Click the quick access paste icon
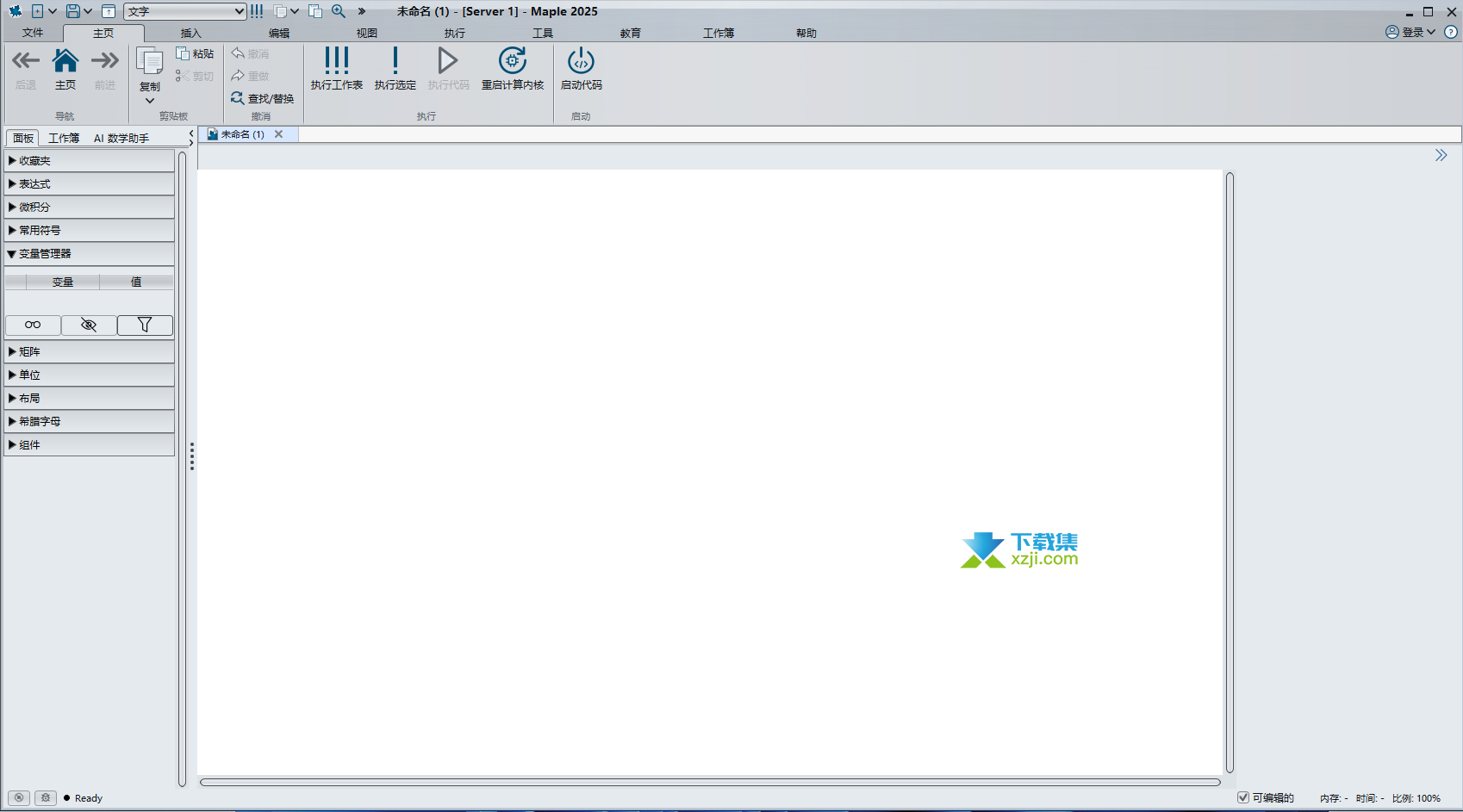The width and height of the screenshot is (1463, 812). pyautogui.click(x=315, y=11)
